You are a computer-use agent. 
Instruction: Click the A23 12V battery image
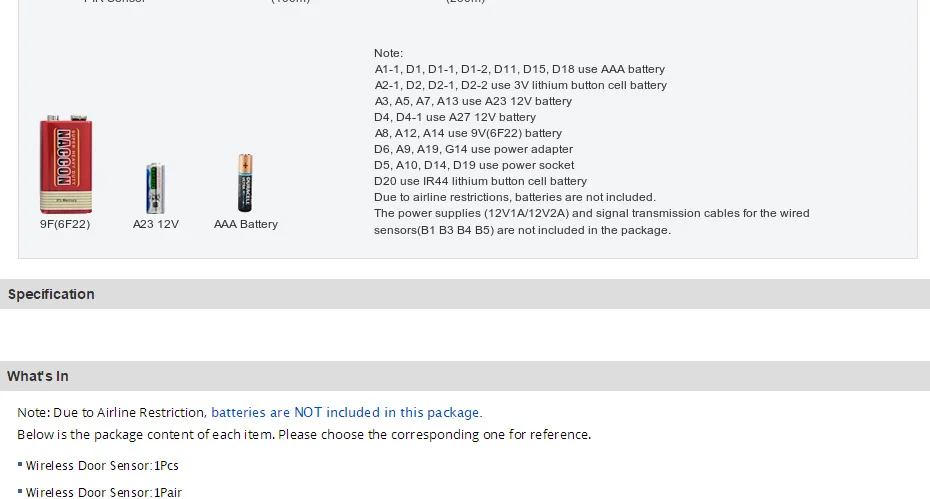coord(155,188)
